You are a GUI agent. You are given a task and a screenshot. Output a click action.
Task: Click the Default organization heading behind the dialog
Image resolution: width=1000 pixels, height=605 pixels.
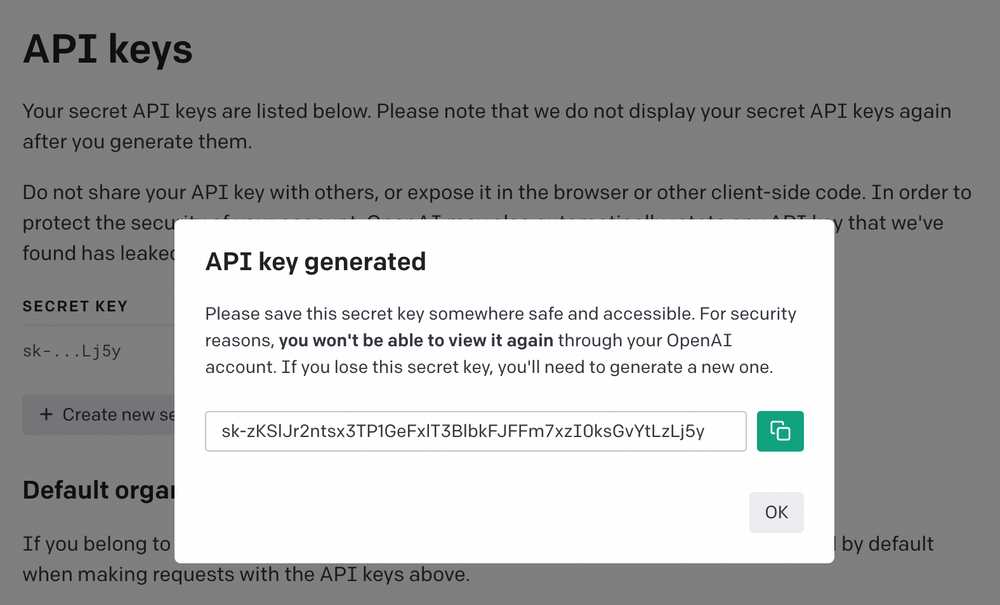point(98,490)
